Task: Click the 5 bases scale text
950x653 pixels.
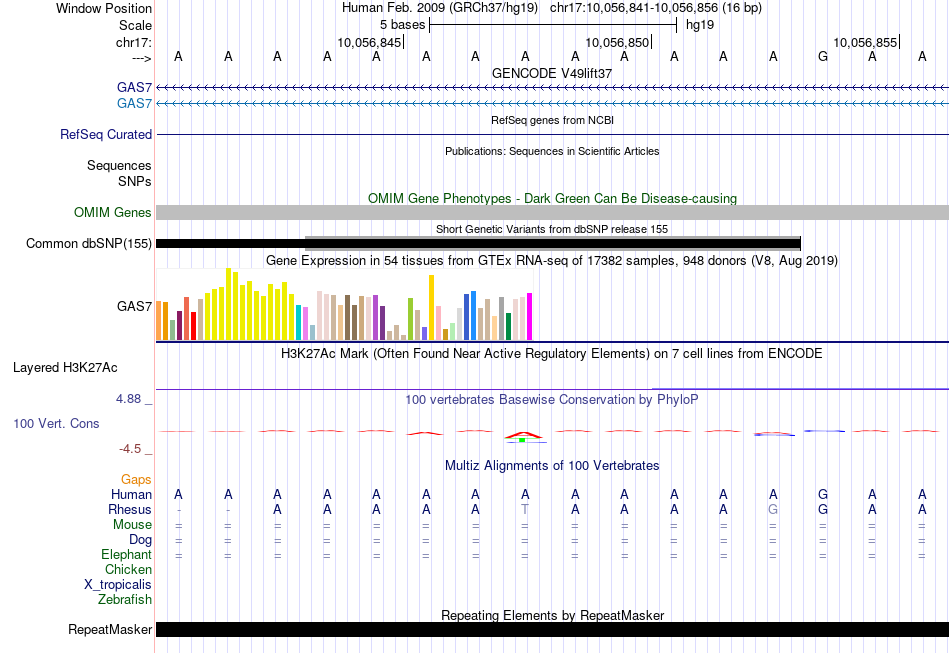Action: click(x=402, y=25)
